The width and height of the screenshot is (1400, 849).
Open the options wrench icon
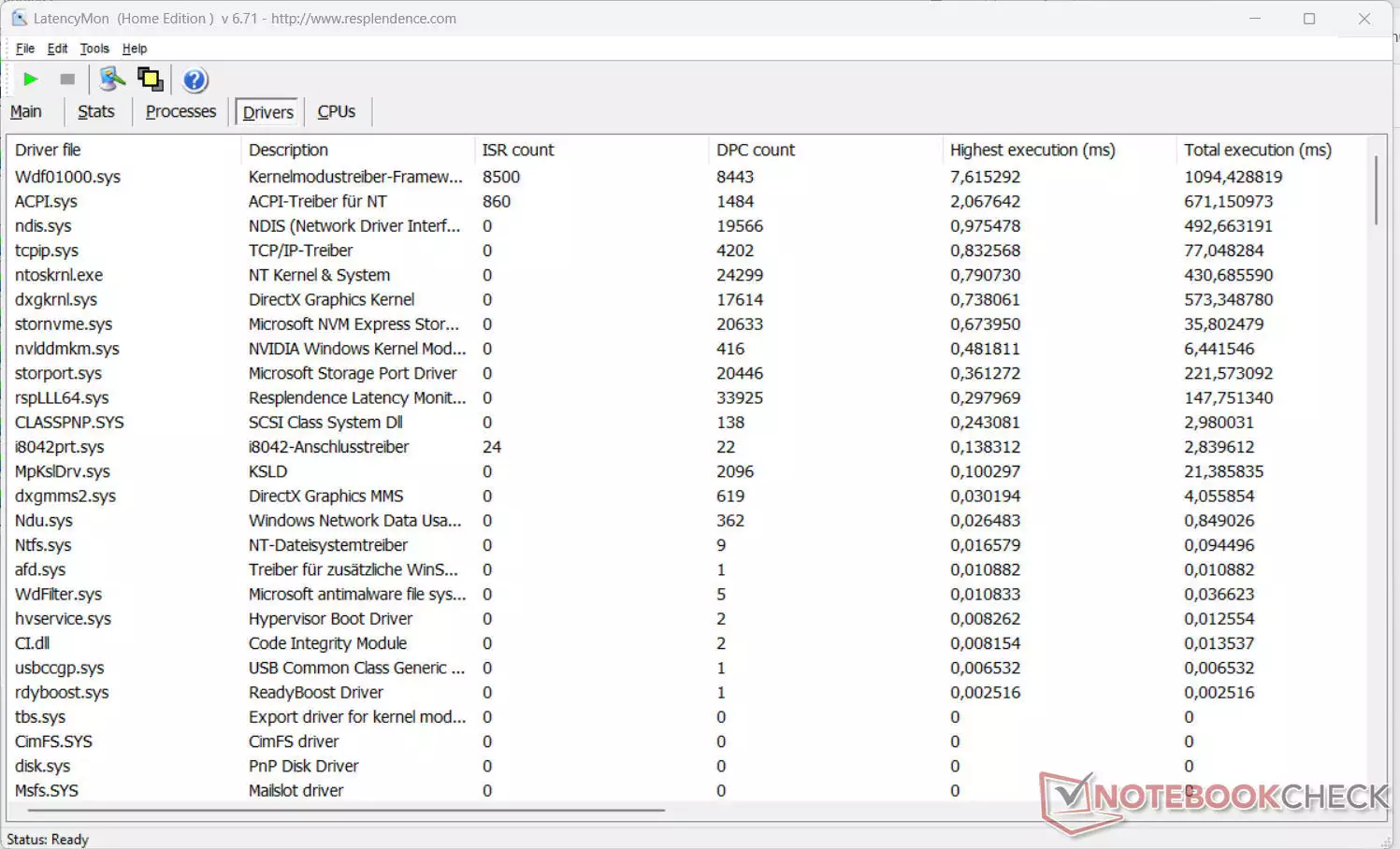click(x=112, y=79)
